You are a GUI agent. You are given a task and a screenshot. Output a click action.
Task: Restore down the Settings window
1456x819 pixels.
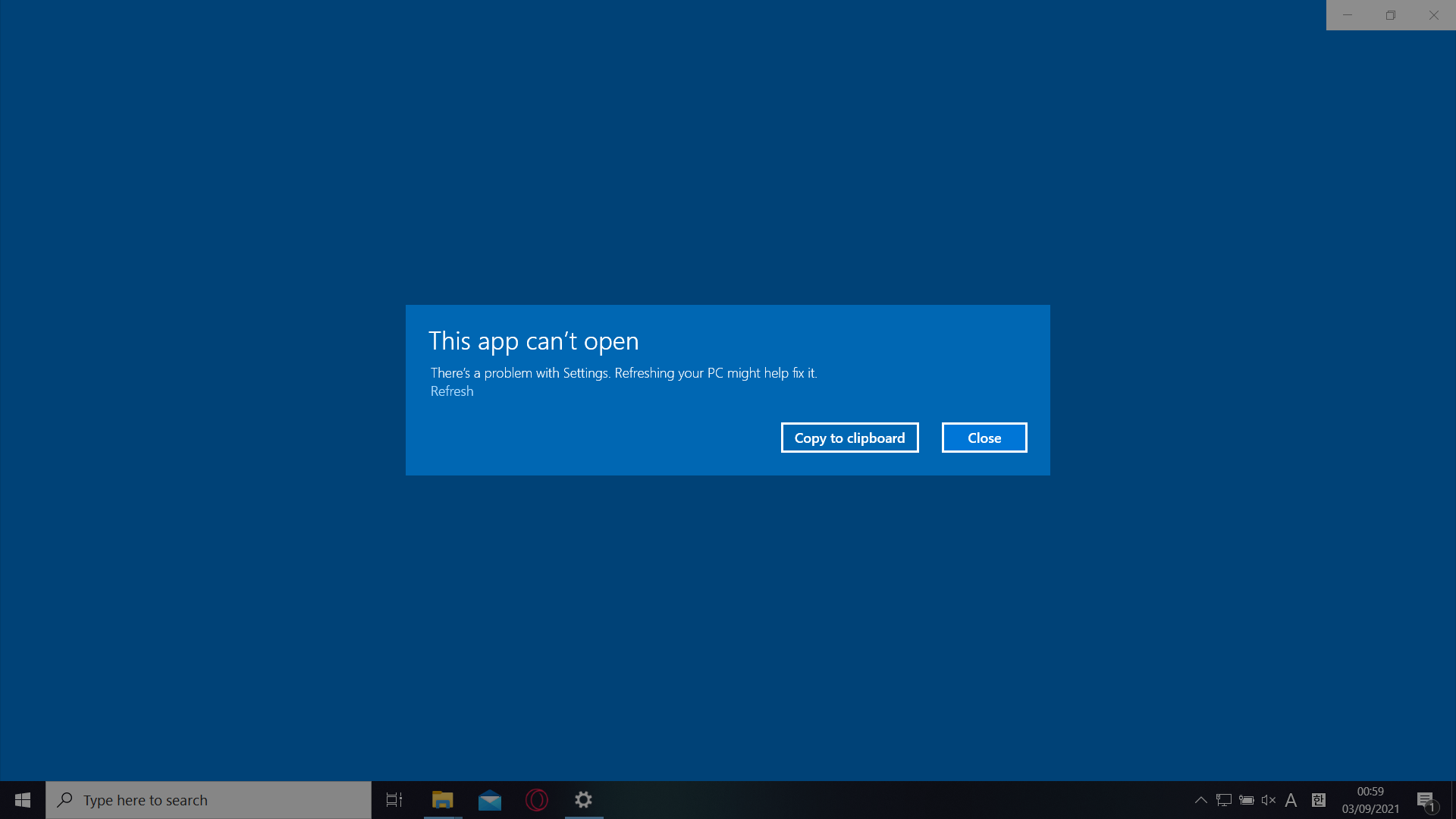tap(1390, 15)
